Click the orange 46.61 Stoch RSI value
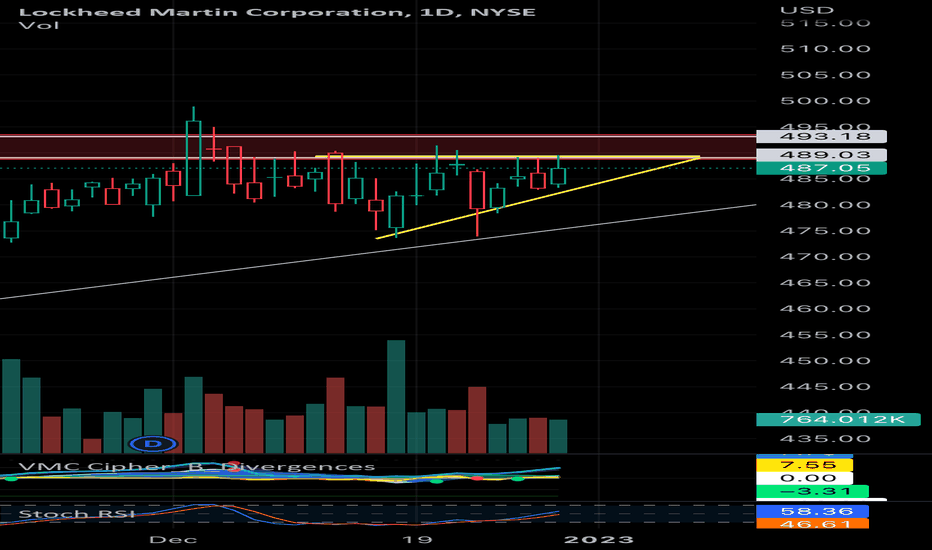This screenshot has height=550, width=932. (x=813, y=524)
